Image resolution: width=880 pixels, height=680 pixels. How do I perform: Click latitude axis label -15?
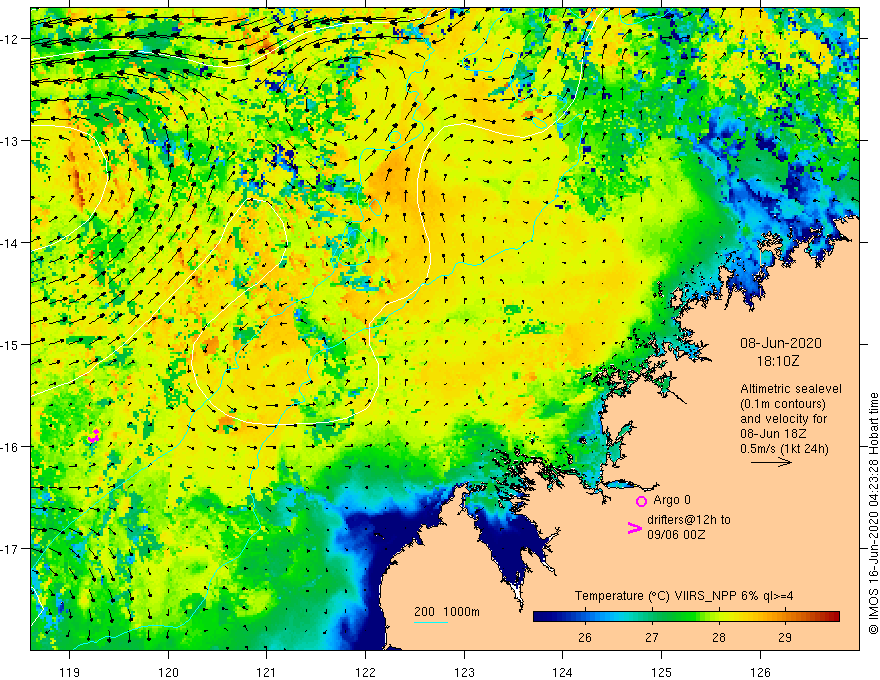11,344
